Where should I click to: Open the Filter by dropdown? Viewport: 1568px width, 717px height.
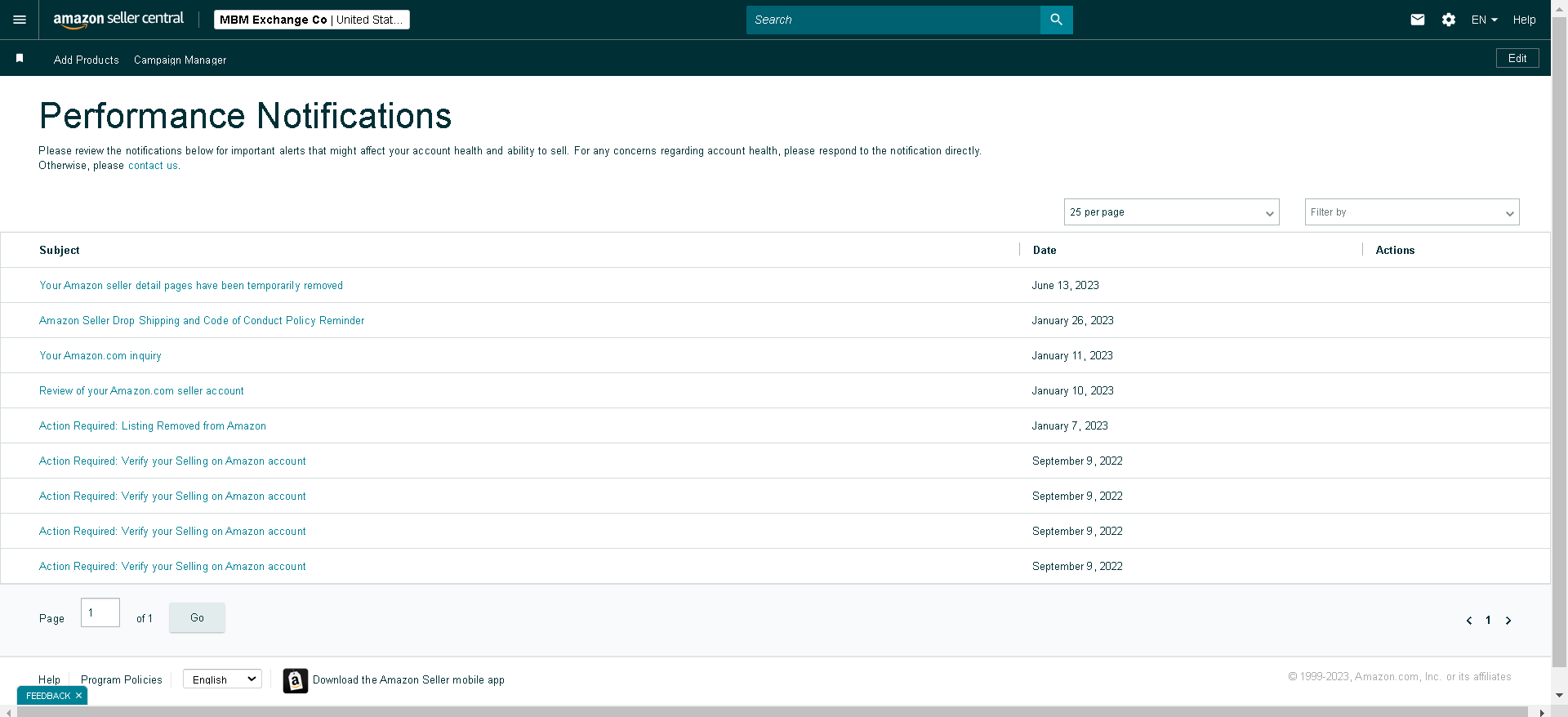[x=1412, y=212]
